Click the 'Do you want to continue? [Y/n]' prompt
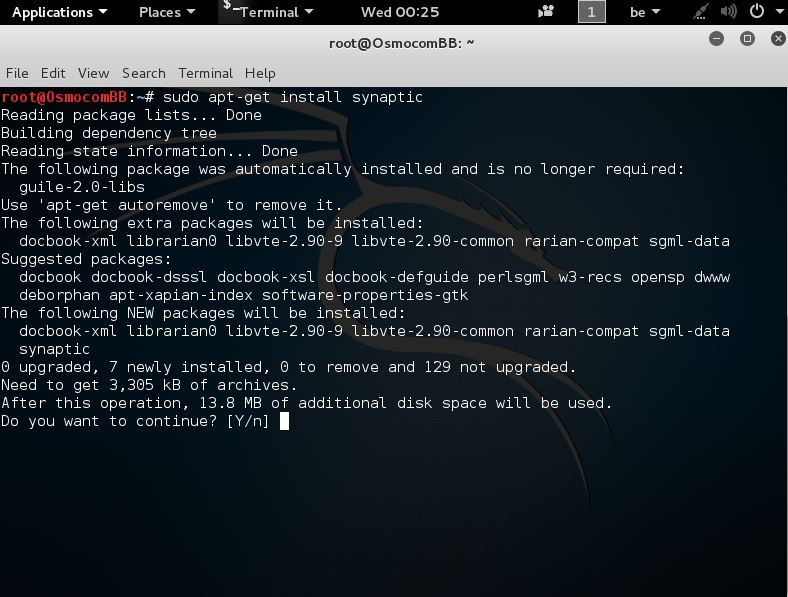This screenshot has height=597, width=788. pos(135,421)
